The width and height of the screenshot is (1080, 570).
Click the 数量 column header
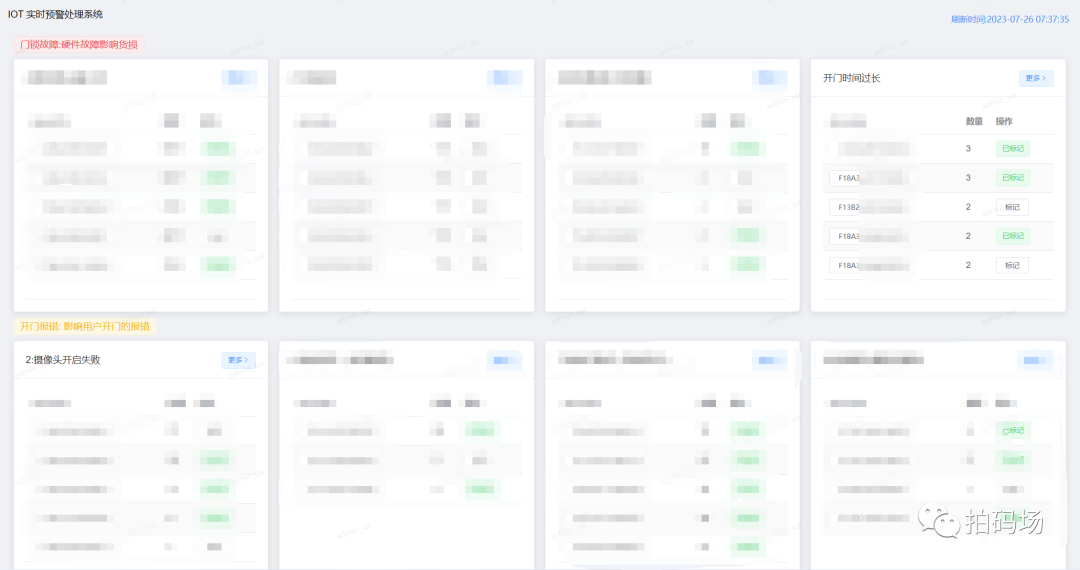pyautogui.click(x=974, y=121)
